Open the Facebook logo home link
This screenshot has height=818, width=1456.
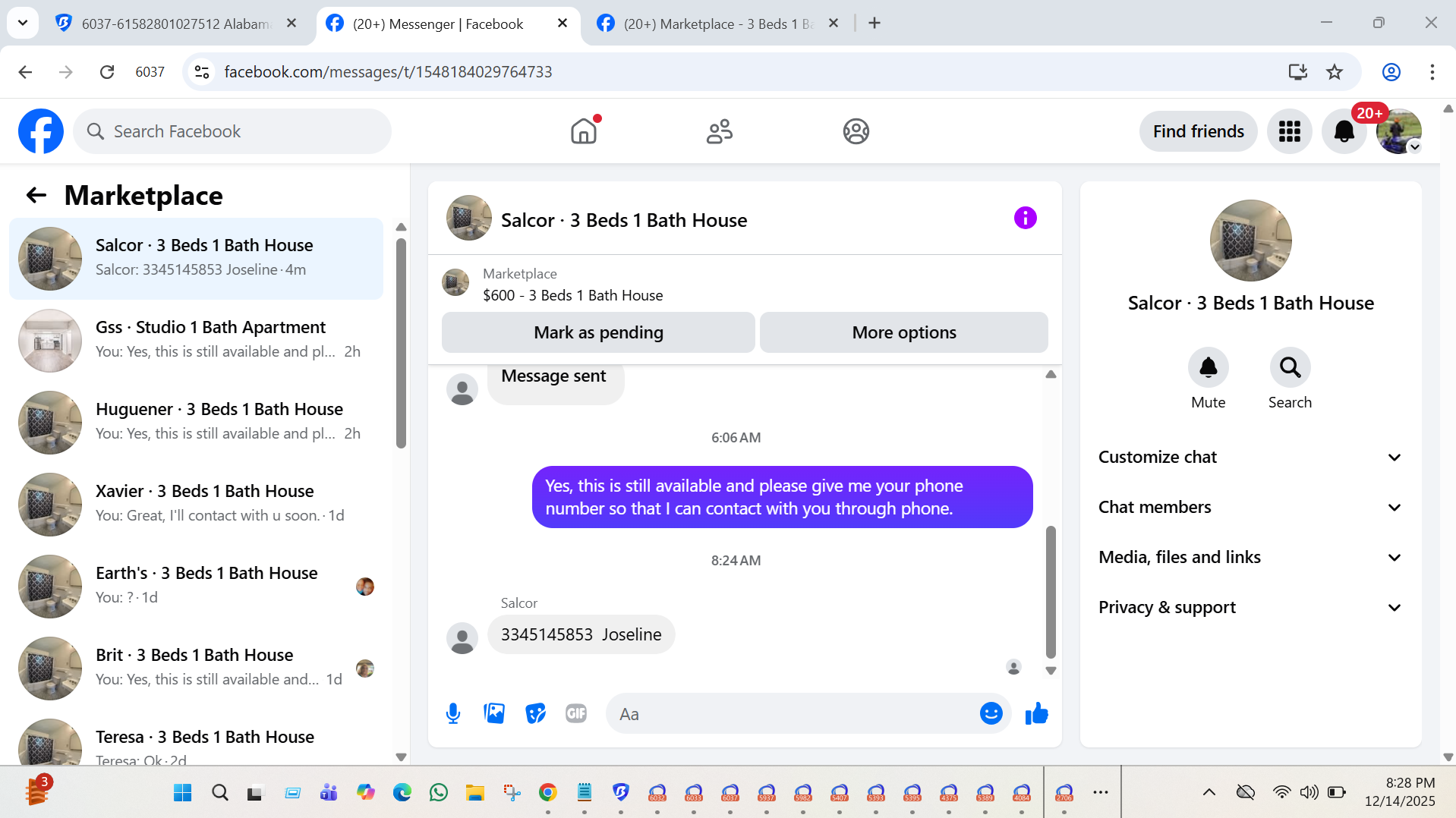pyautogui.click(x=41, y=131)
